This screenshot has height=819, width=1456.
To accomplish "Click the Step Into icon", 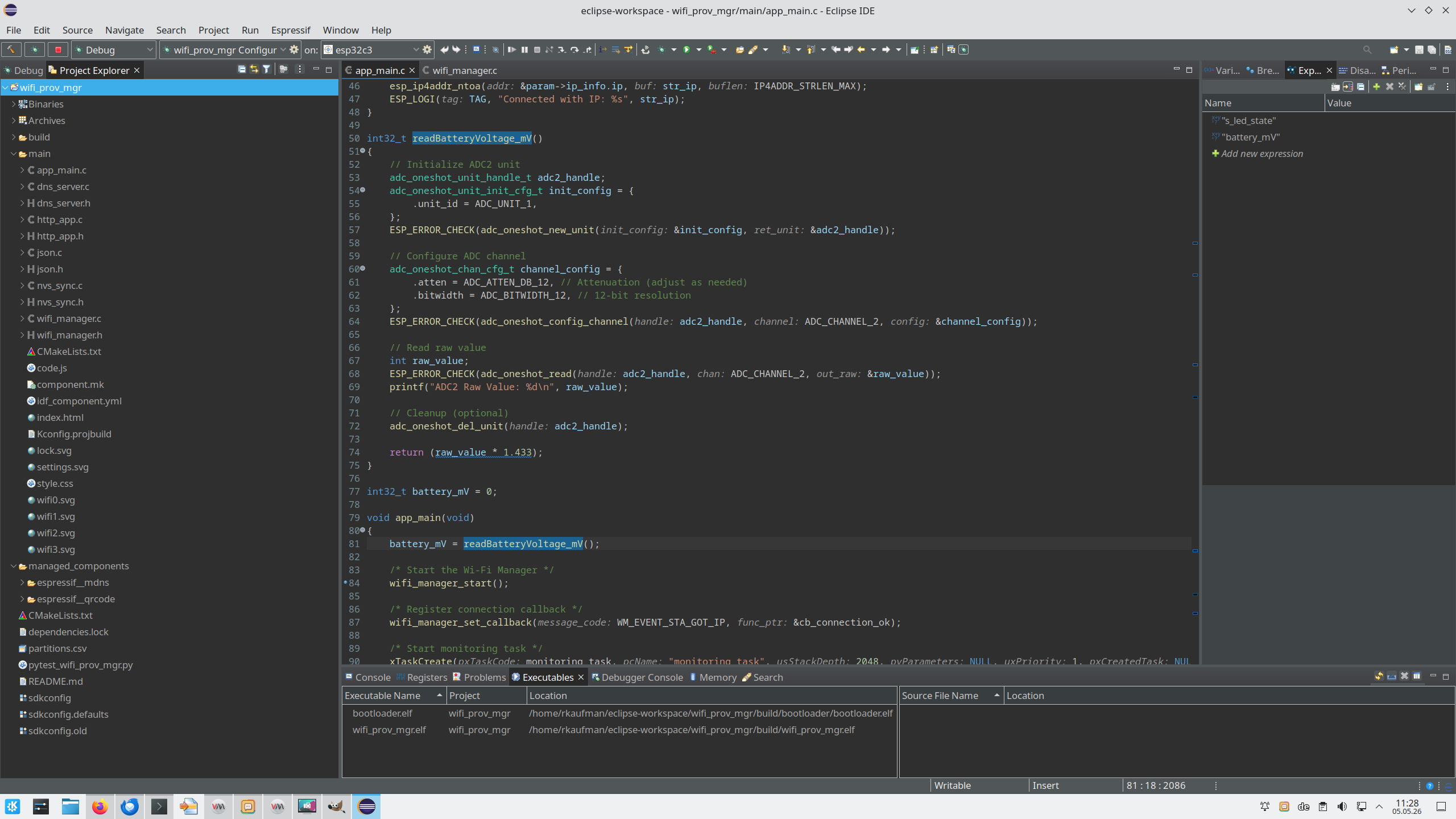I will pos(562,49).
